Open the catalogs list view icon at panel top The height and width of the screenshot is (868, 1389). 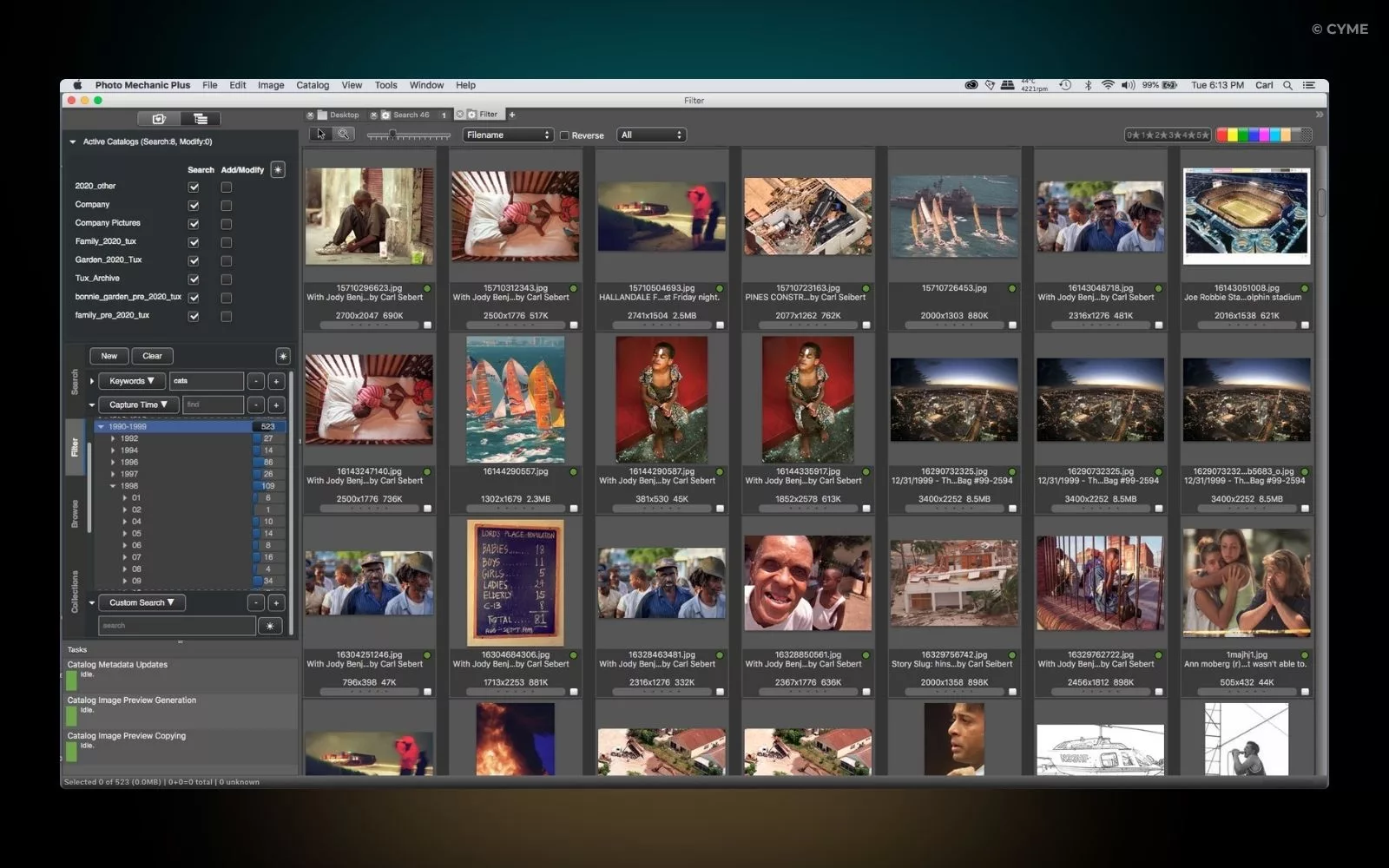201,118
